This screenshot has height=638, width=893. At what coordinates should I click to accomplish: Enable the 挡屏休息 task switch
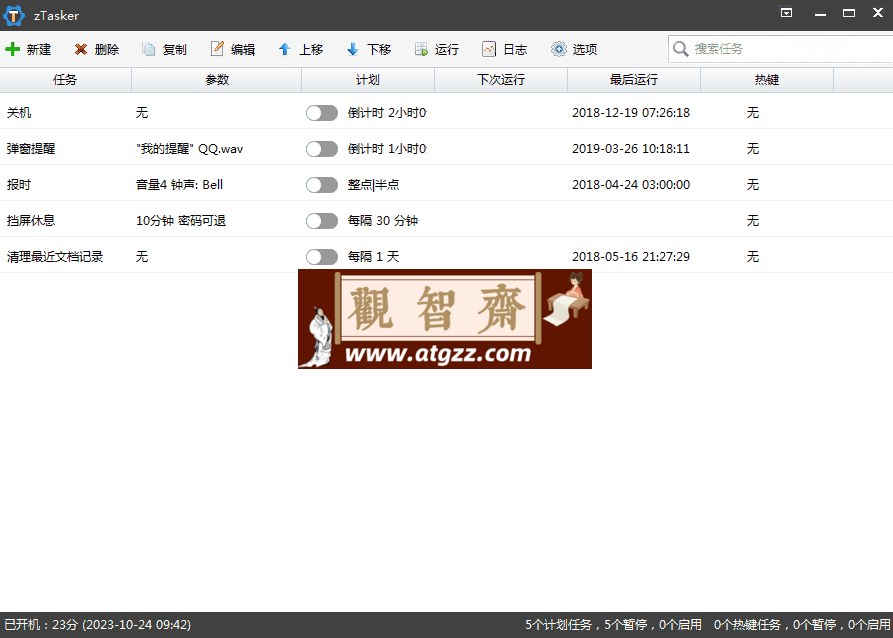(322, 220)
